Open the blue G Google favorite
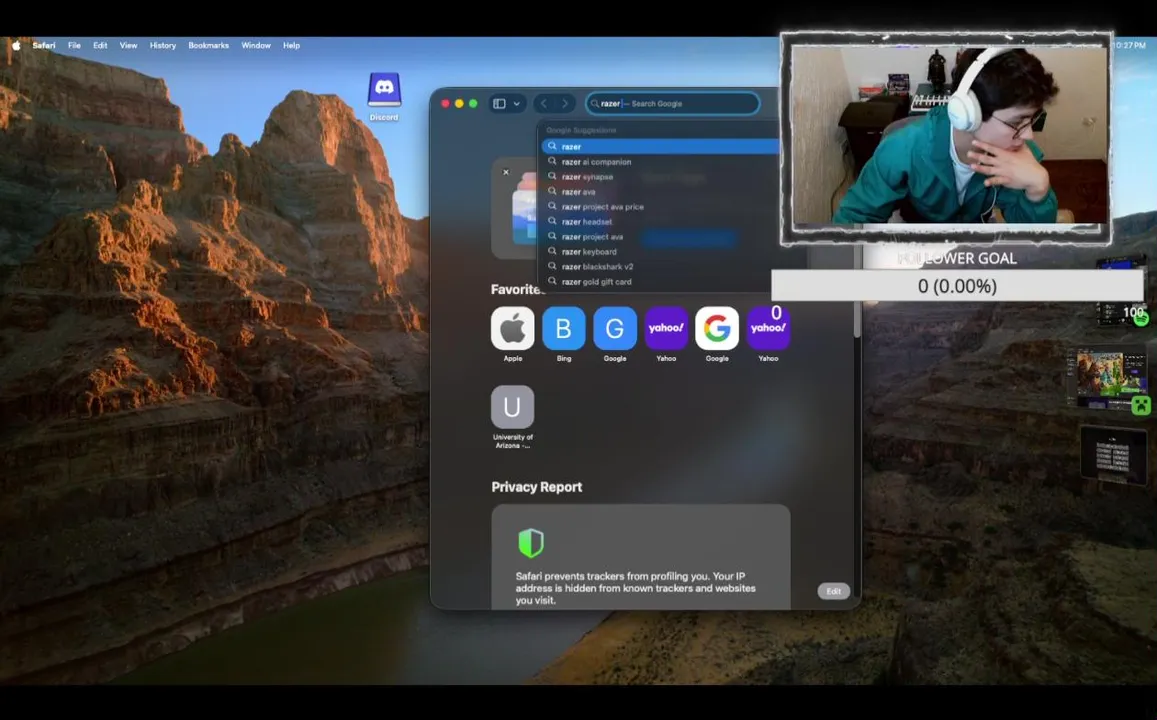 pos(615,328)
